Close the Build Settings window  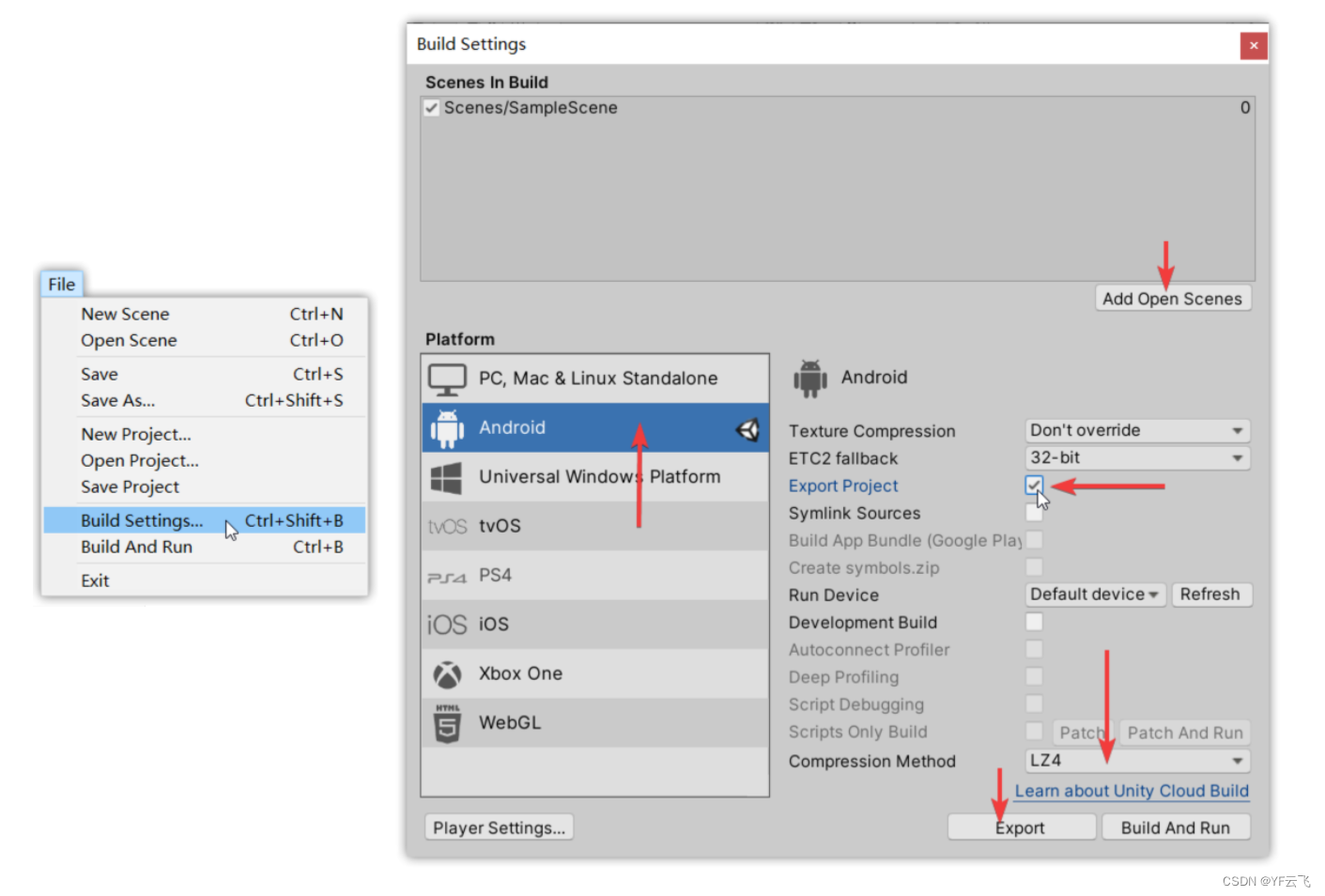tap(1254, 45)
